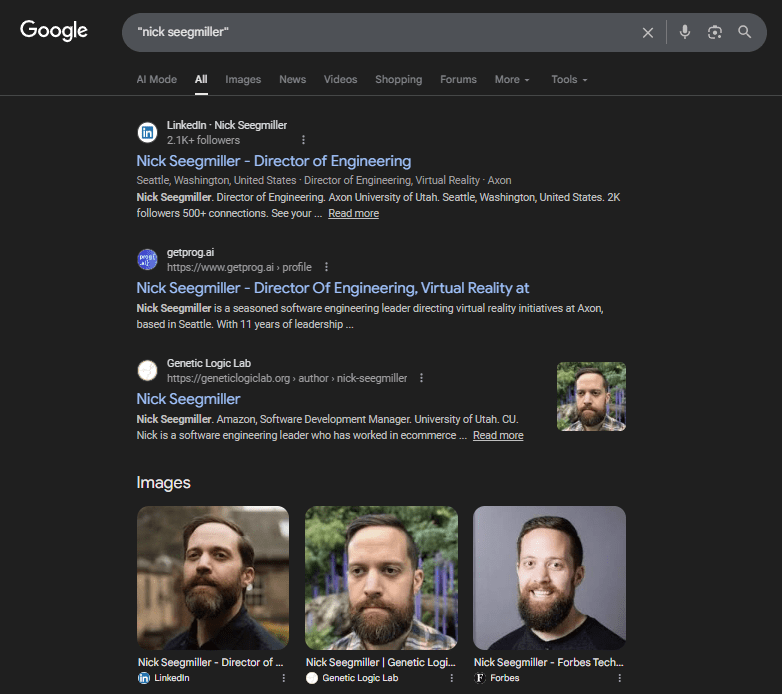Open the Google logo homepage

click(54, 31)
